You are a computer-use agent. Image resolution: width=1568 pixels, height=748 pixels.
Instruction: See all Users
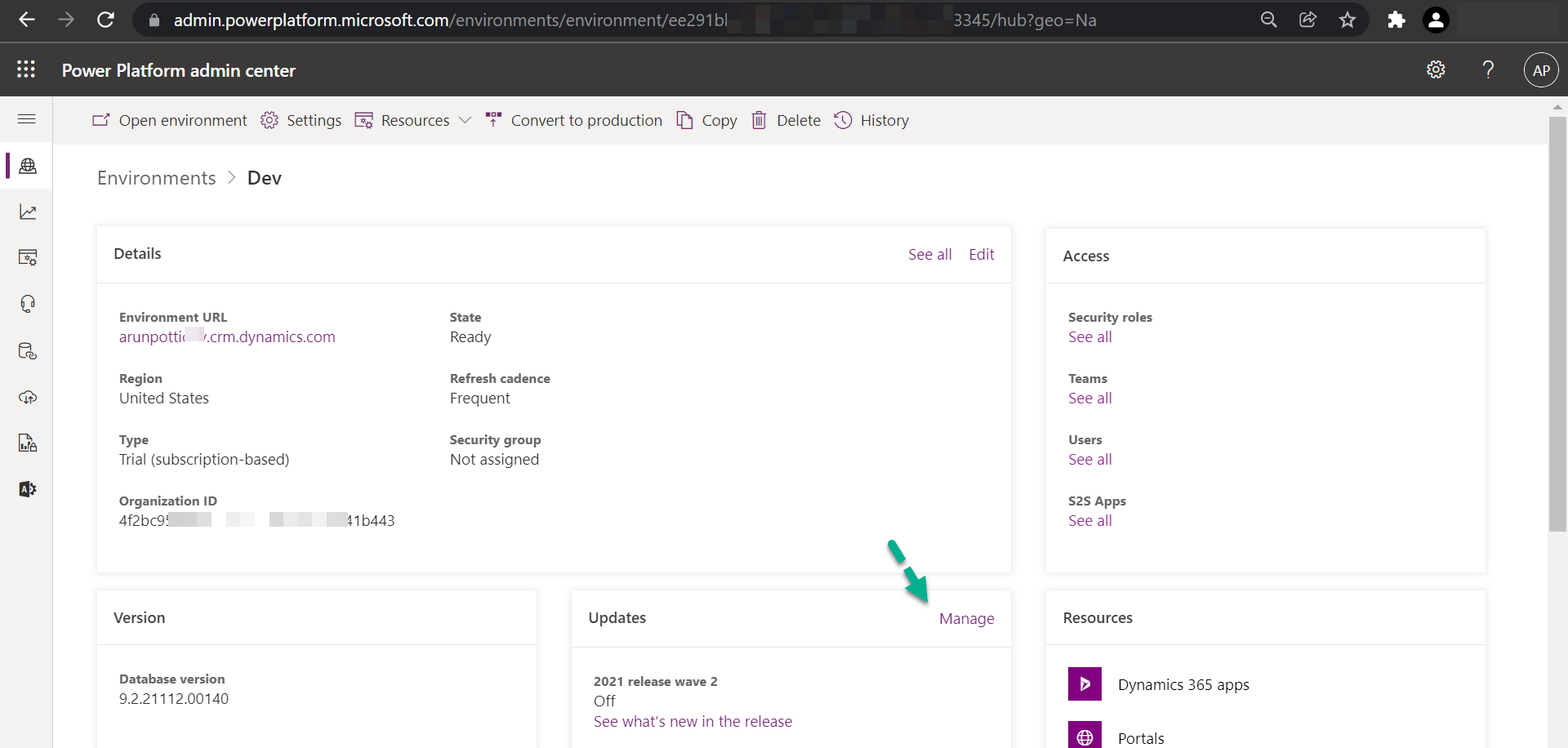pos(1090,459)
